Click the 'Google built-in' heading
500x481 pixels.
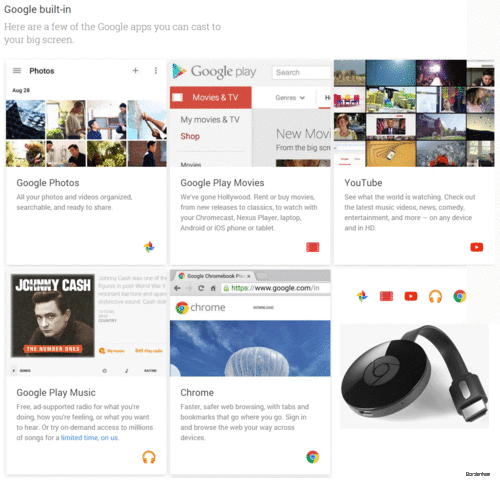point(38,9)
